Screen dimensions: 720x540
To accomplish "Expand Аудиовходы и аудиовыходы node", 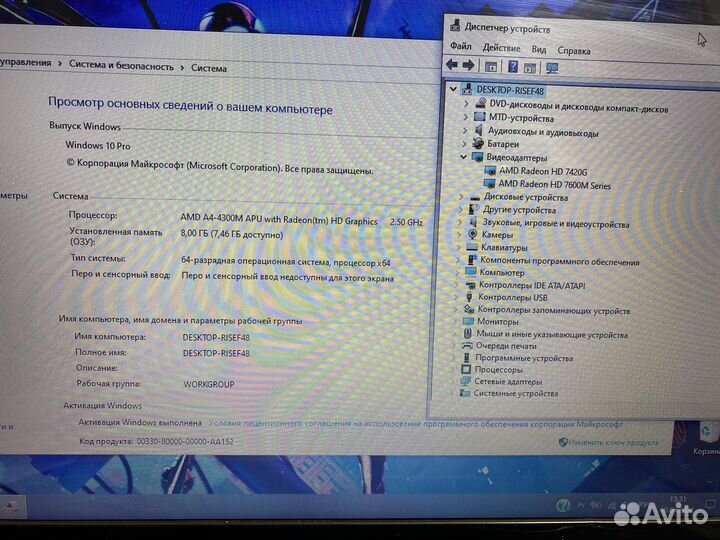I will (465, 130).
